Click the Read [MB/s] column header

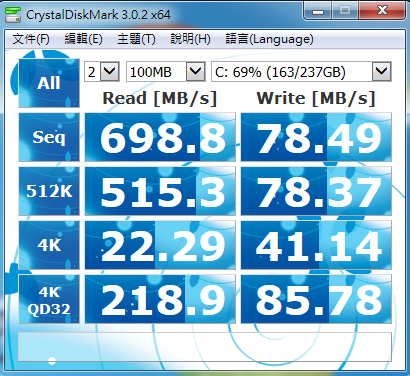pos(160,98)
